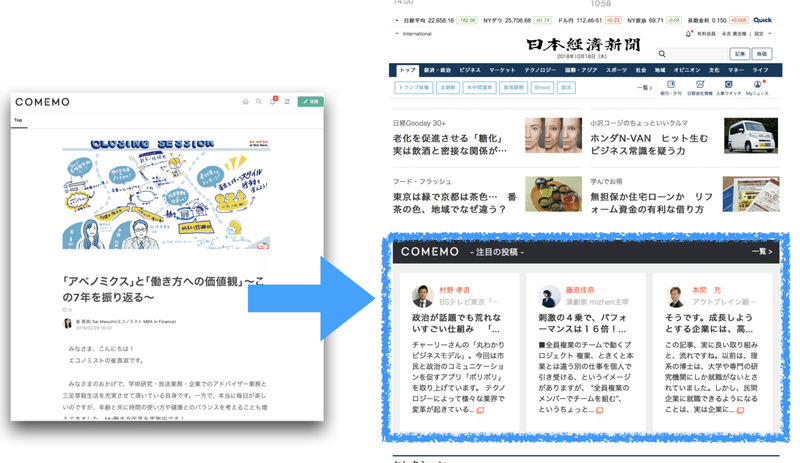This screenshot has width=800, height=463.
Task: Click the 貿易摩擦 topic tag
Action: click(513, 88)
